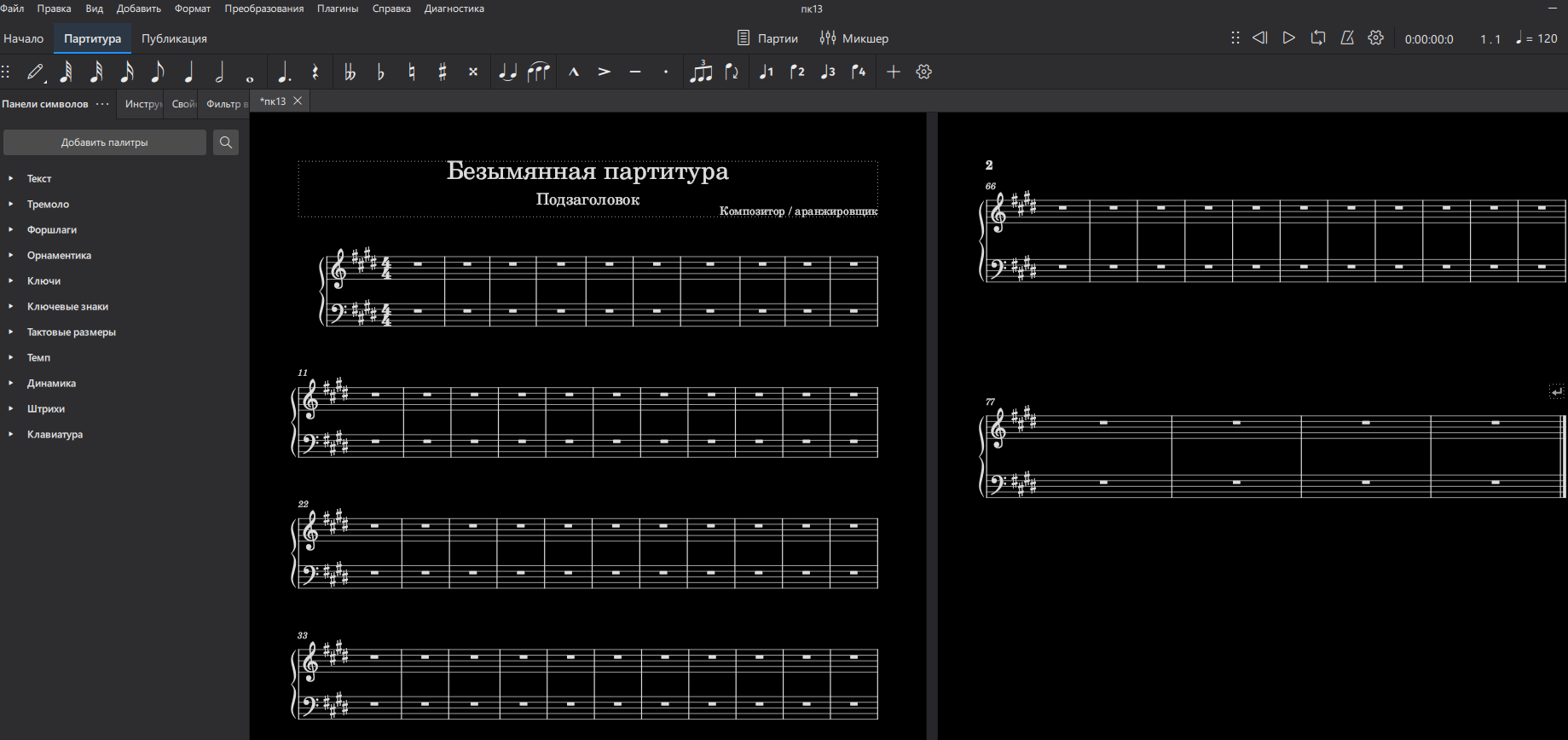This screenshot has height=740, width=1568.
Task: Toggle note input mode pencil
Action: pos(35,72)
